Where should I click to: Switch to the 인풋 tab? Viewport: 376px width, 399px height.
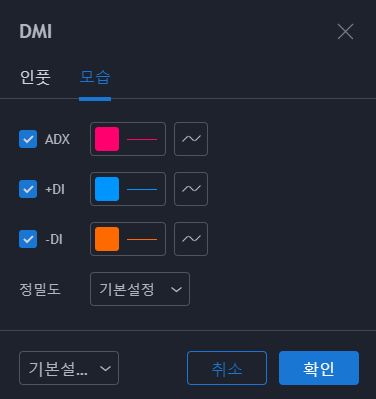tap(35, 77)
